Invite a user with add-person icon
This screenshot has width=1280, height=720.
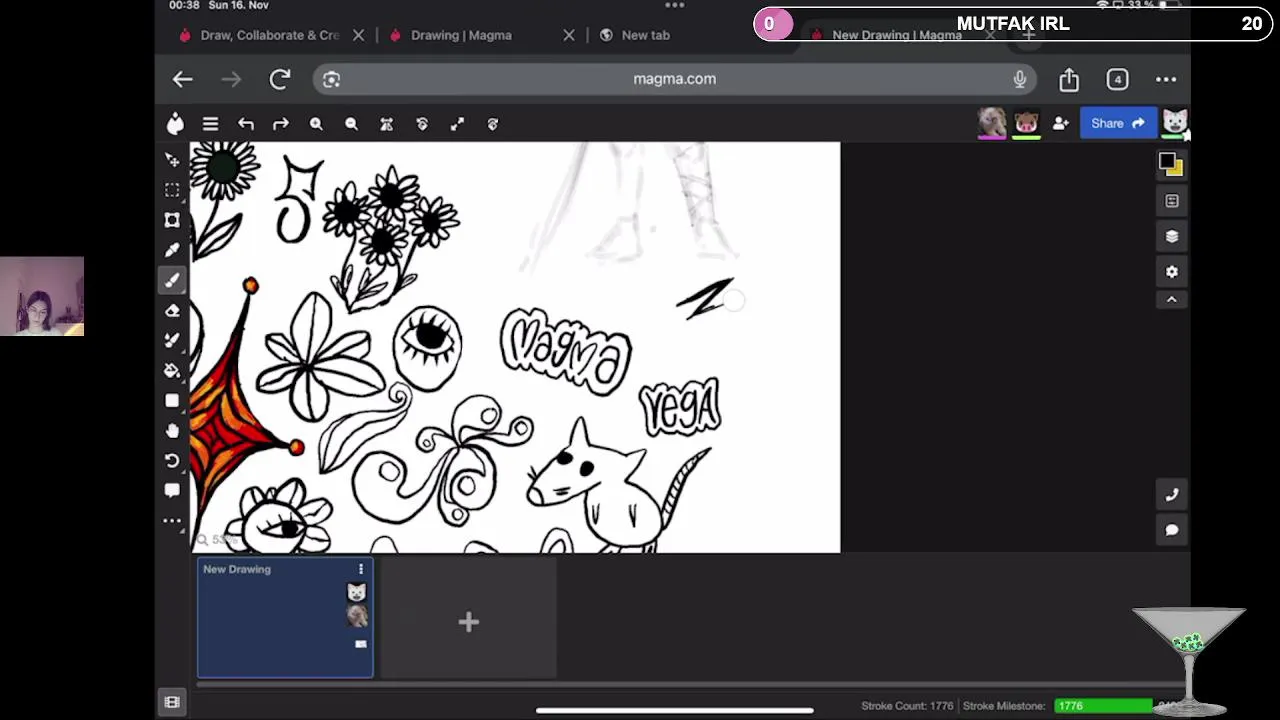point(1061,124)
